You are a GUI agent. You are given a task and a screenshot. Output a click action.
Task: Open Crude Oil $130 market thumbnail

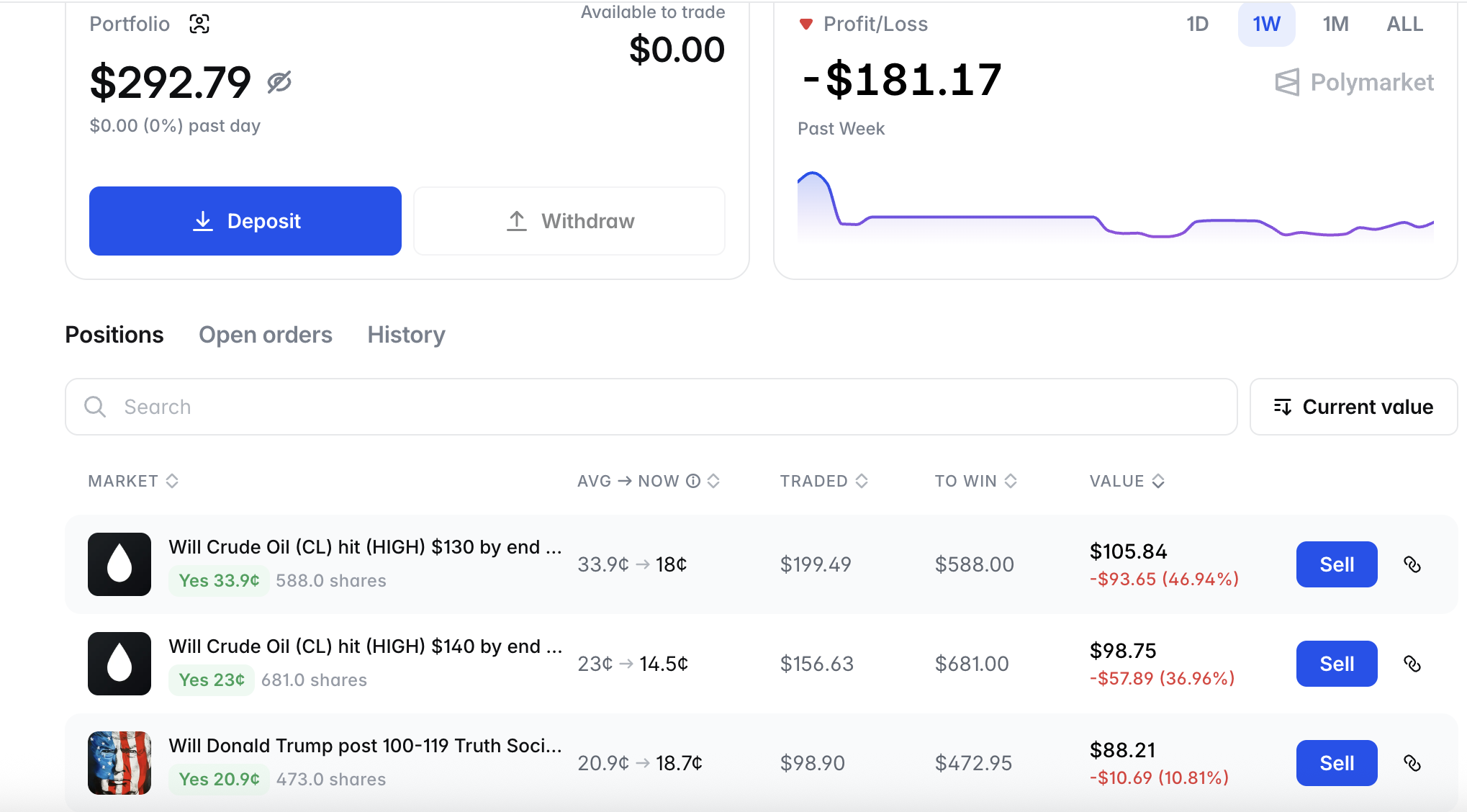pos(119,564)
